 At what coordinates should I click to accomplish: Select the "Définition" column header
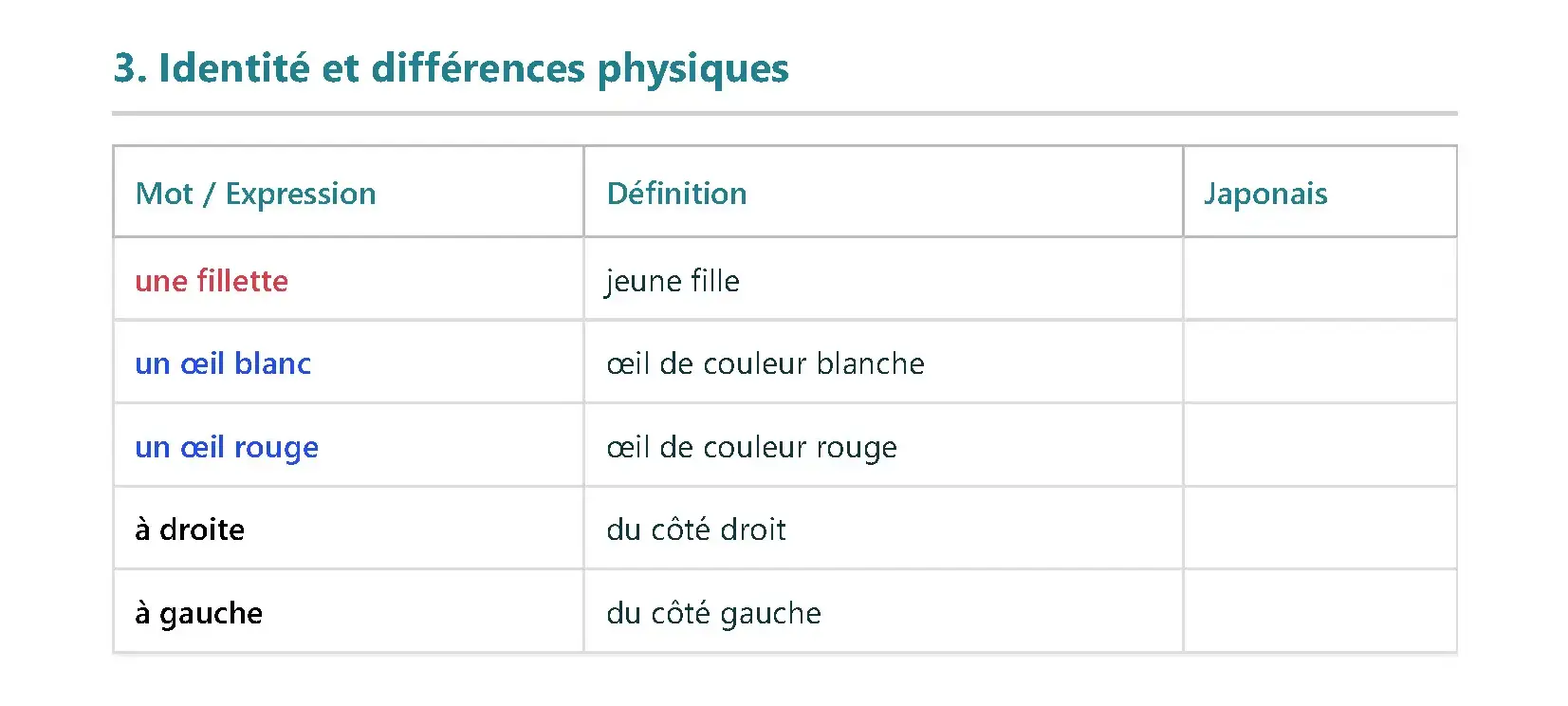(676, 194)
